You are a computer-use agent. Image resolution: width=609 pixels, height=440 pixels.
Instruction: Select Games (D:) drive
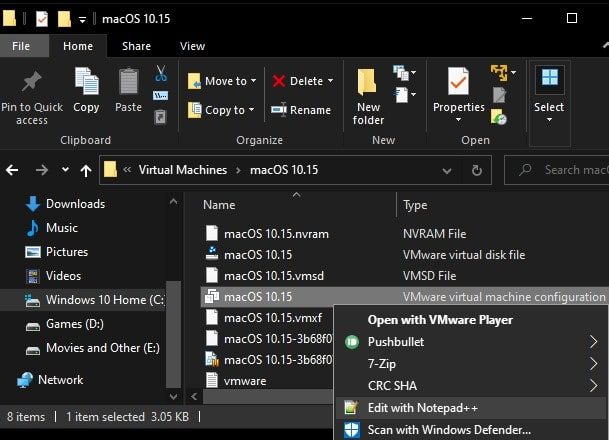[64, 324]
